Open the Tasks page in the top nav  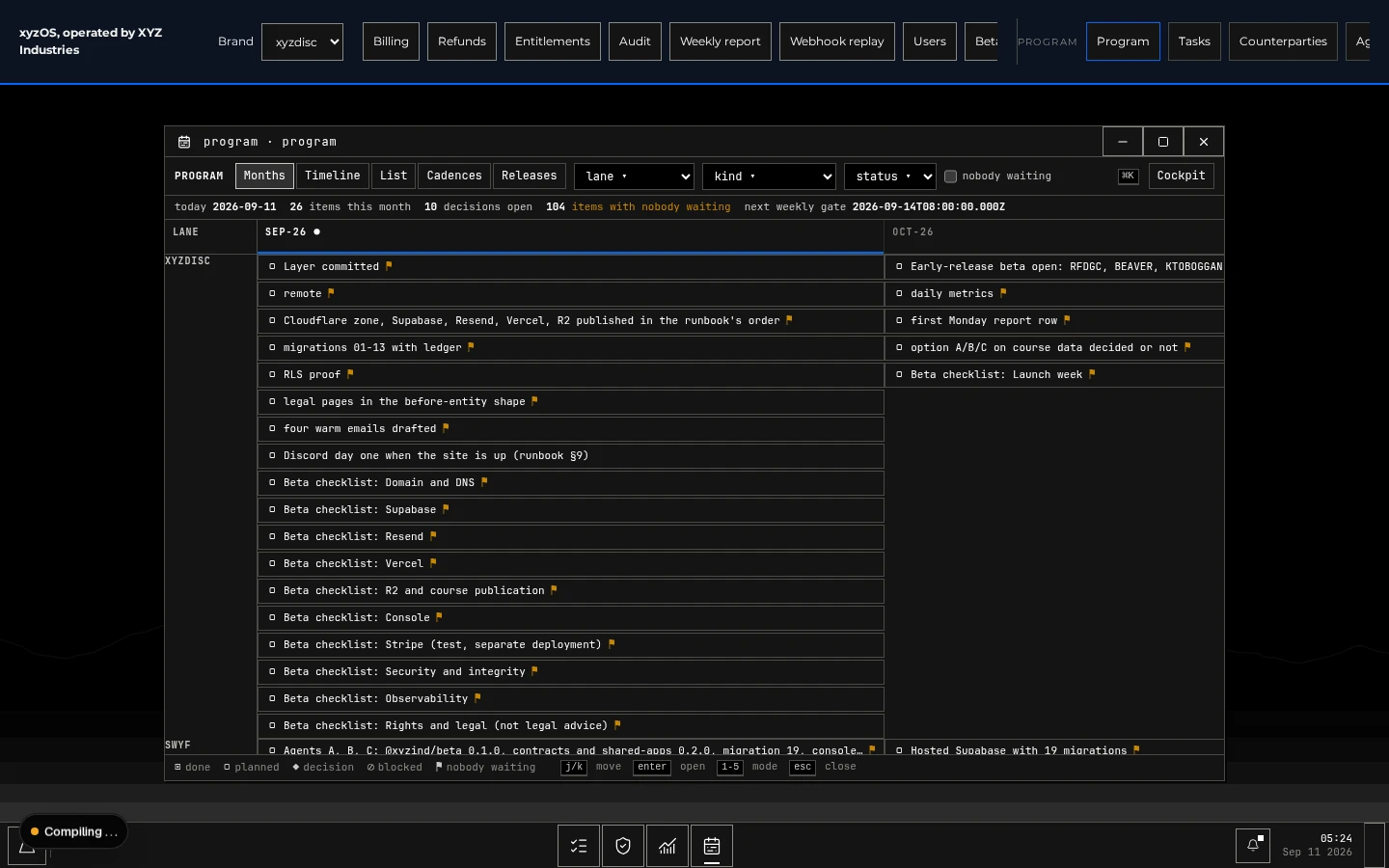1194,41
